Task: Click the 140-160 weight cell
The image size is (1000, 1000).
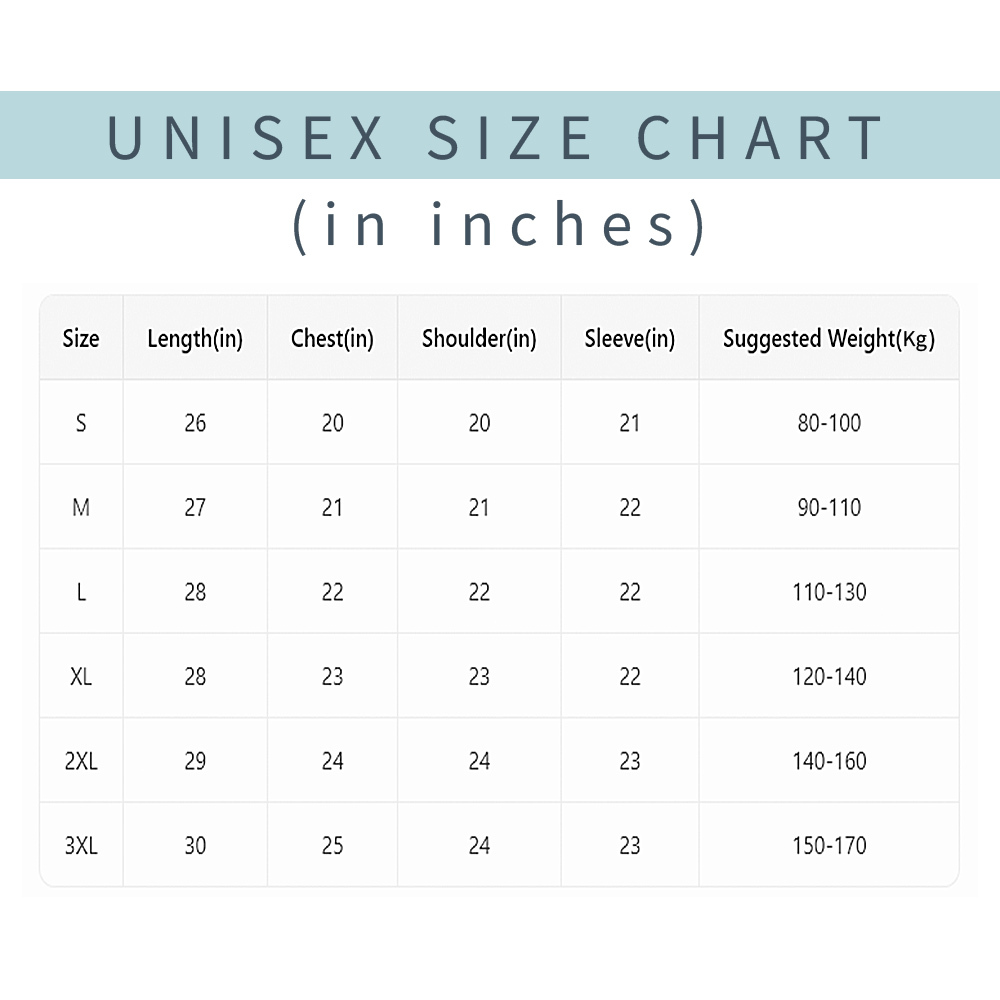Action: [x=829, y=761]
